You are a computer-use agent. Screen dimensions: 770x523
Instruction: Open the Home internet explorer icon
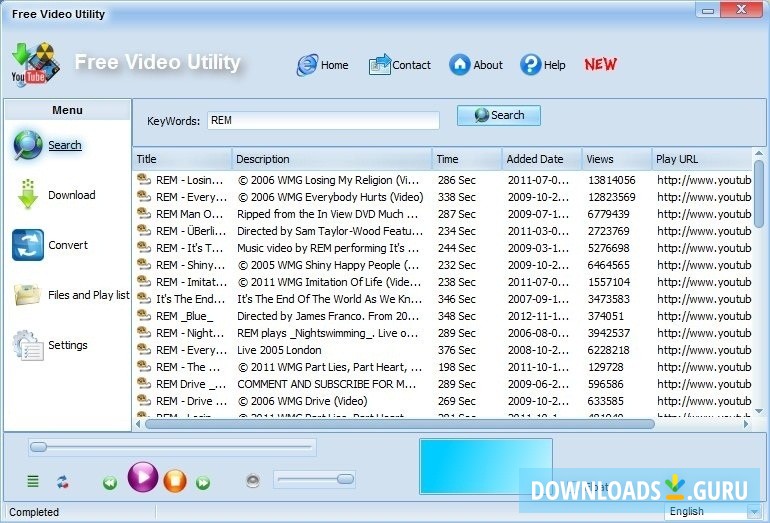307,65
